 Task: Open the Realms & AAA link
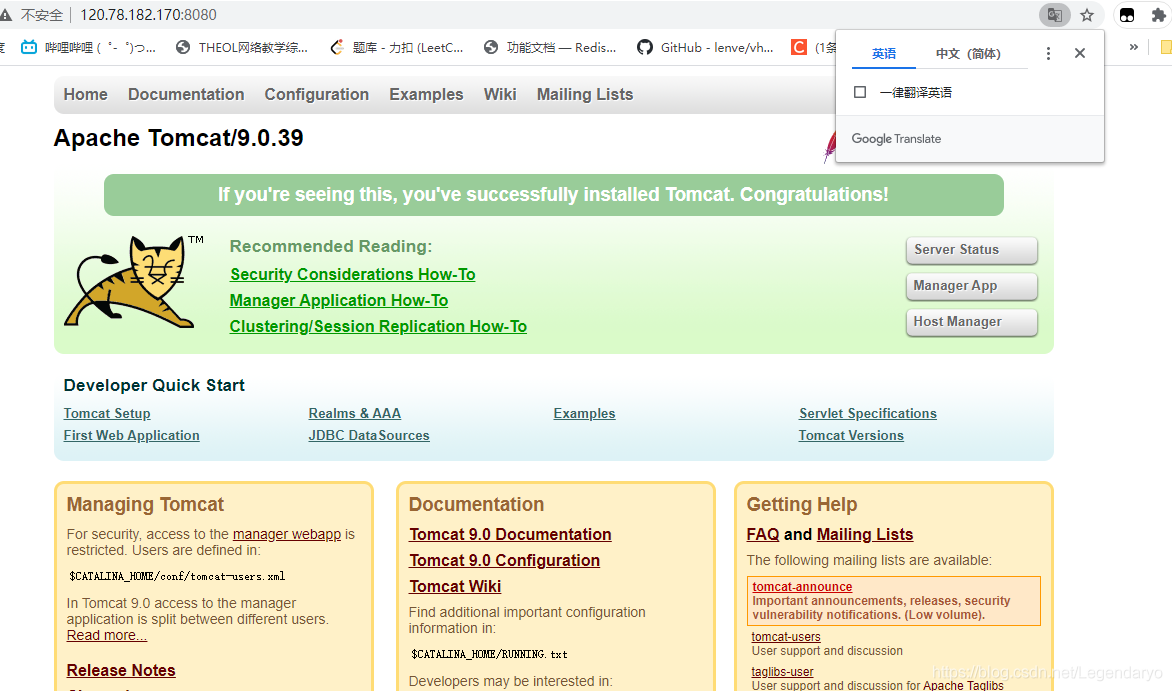(355, 414)
